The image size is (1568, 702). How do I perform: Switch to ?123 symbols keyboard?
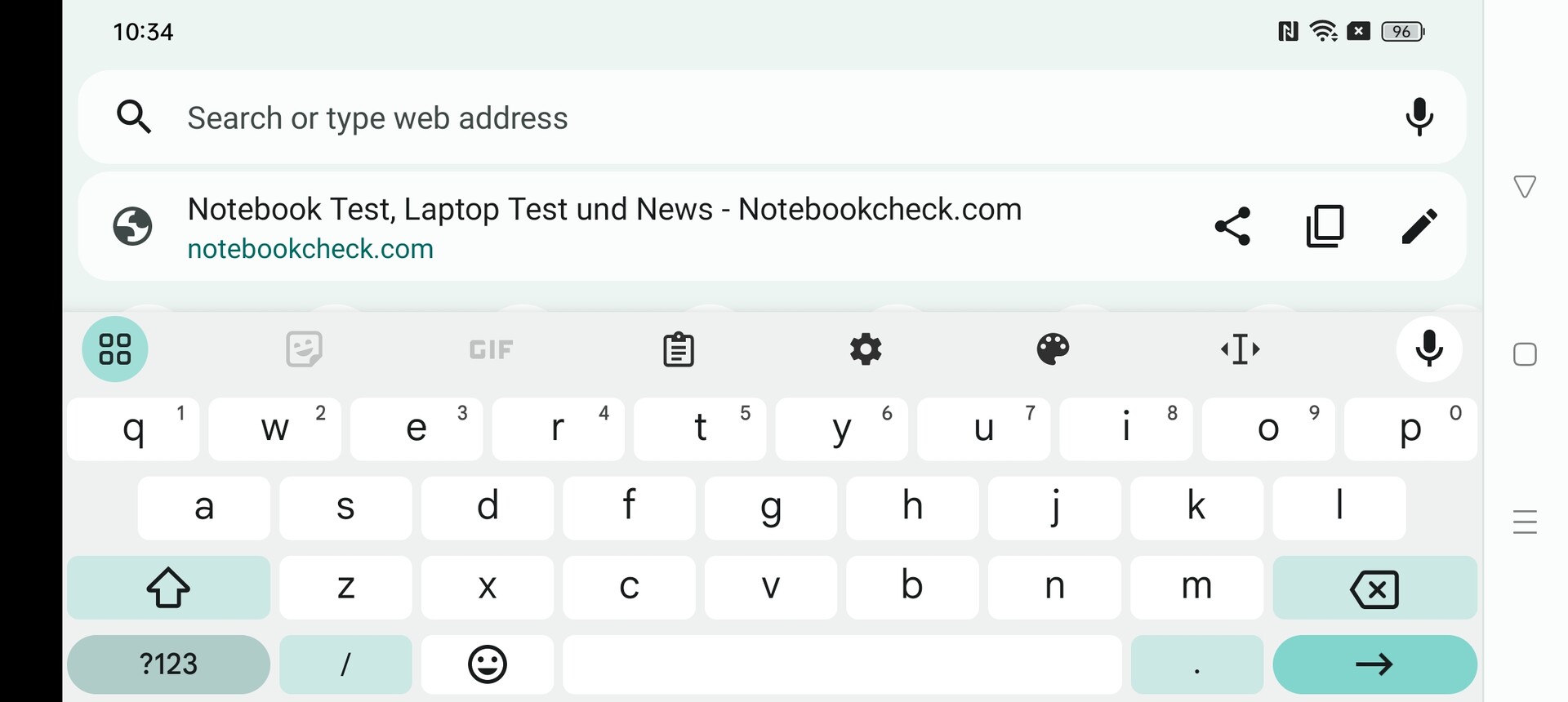click(x=168, y=664)
